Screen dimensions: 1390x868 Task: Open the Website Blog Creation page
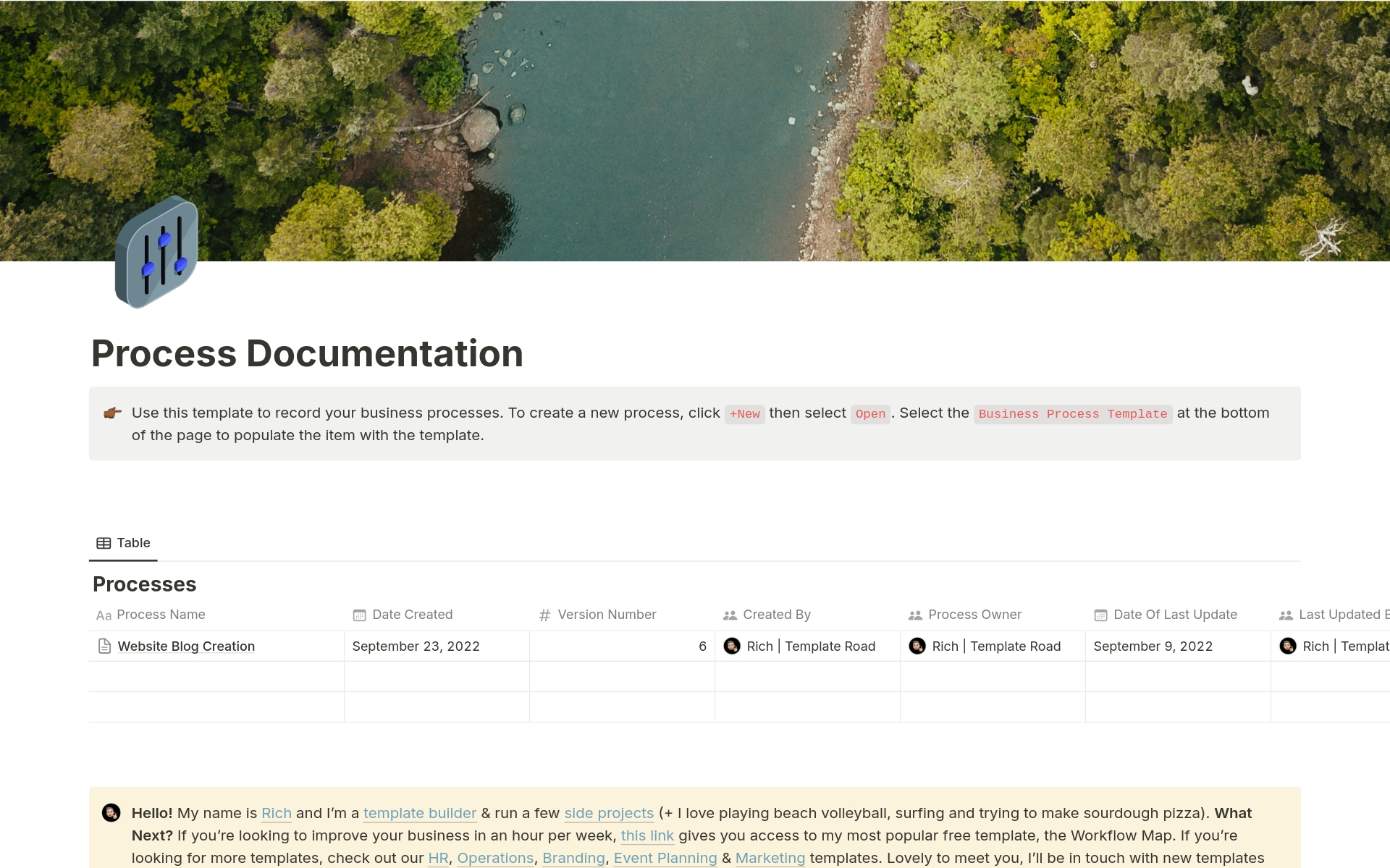[x=185, y=646]
